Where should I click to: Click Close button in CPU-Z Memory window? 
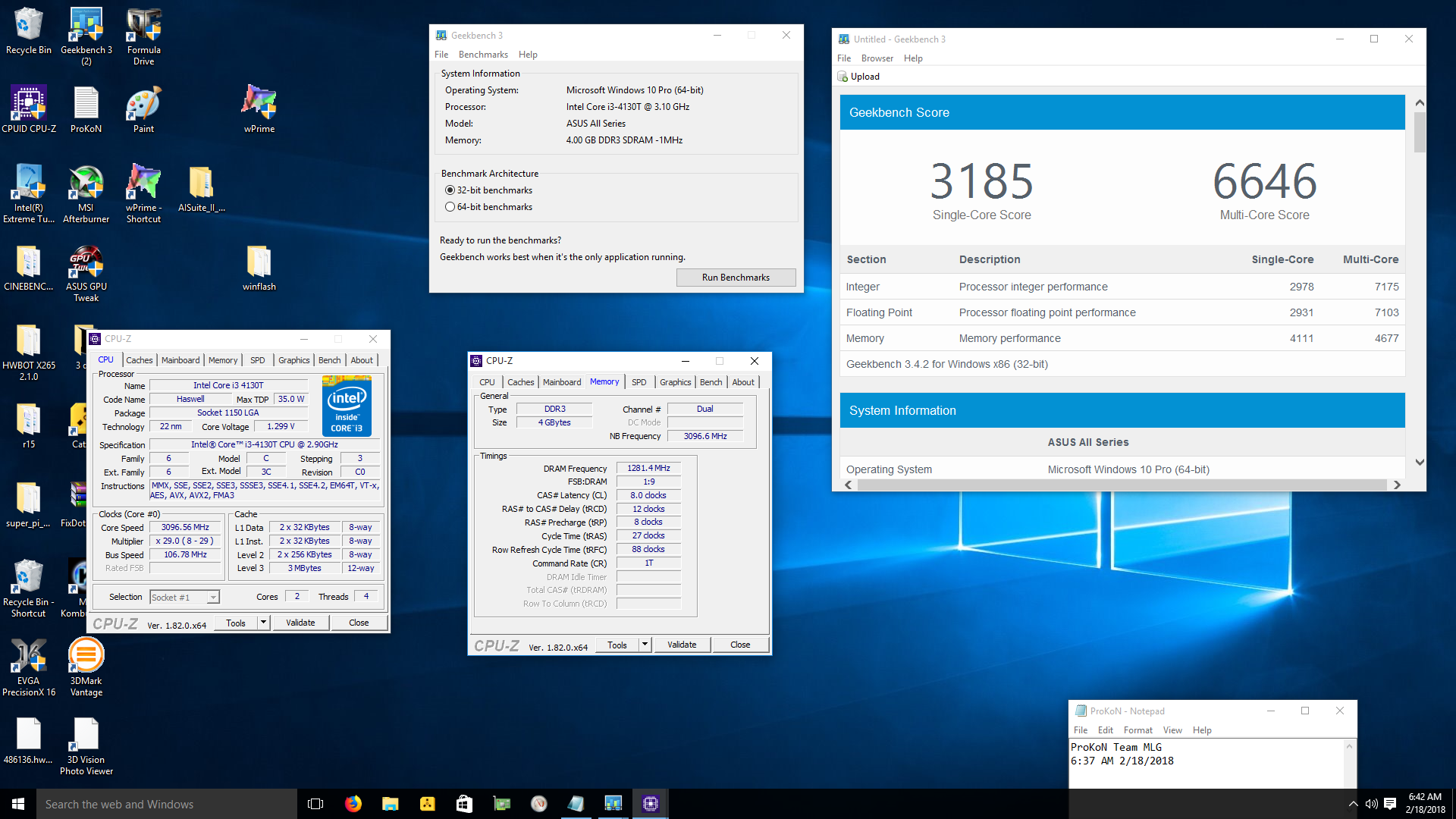click(x=740, y=645)
